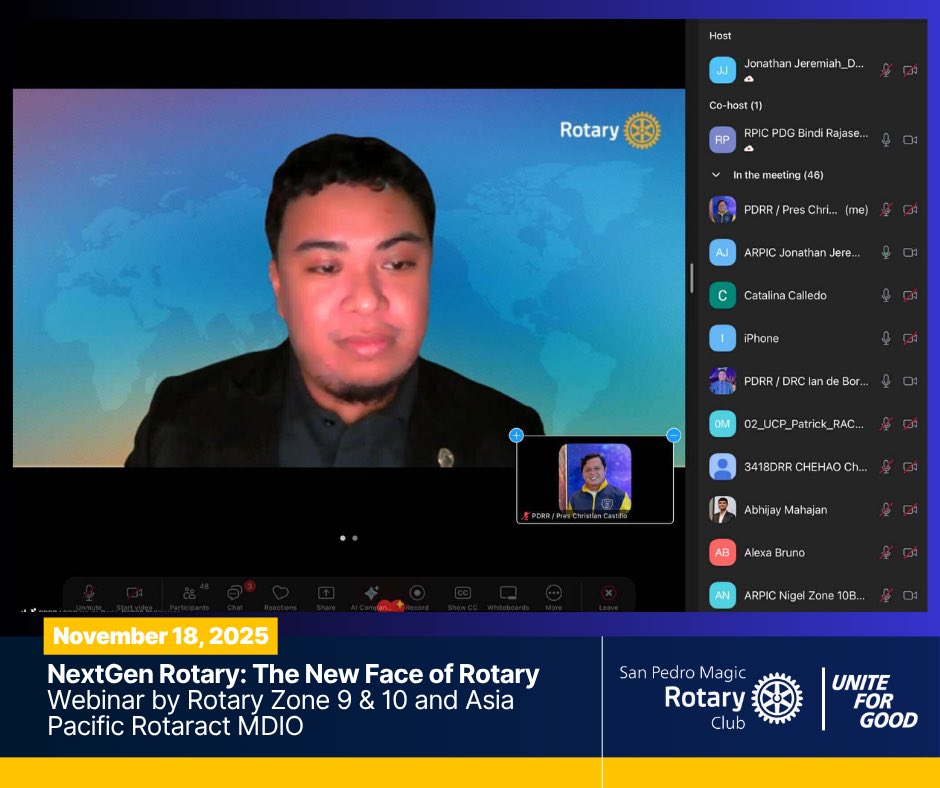
Task: Toggle microphone for host Jonathan Jeremiah_D...
Action: coord(885,70)
